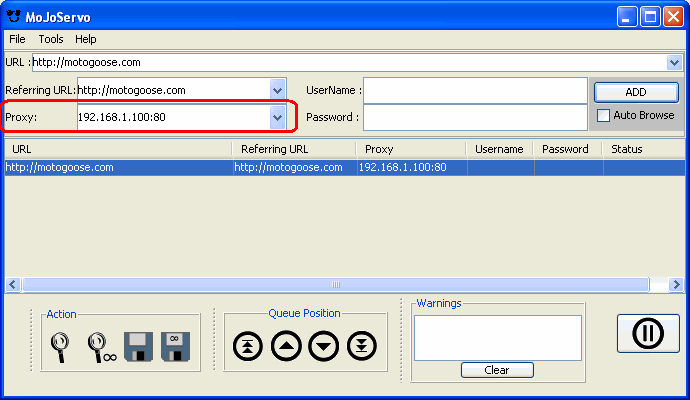
Task: Sort by the Status column header
Action: pyautogui.click(x=643, y=149)
